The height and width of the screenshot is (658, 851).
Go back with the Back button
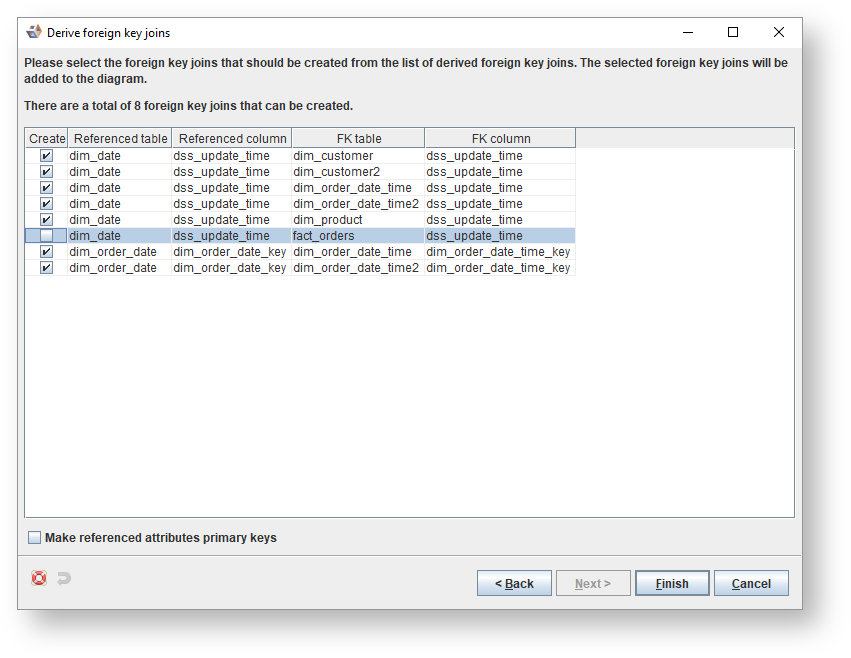coord(514,584)
